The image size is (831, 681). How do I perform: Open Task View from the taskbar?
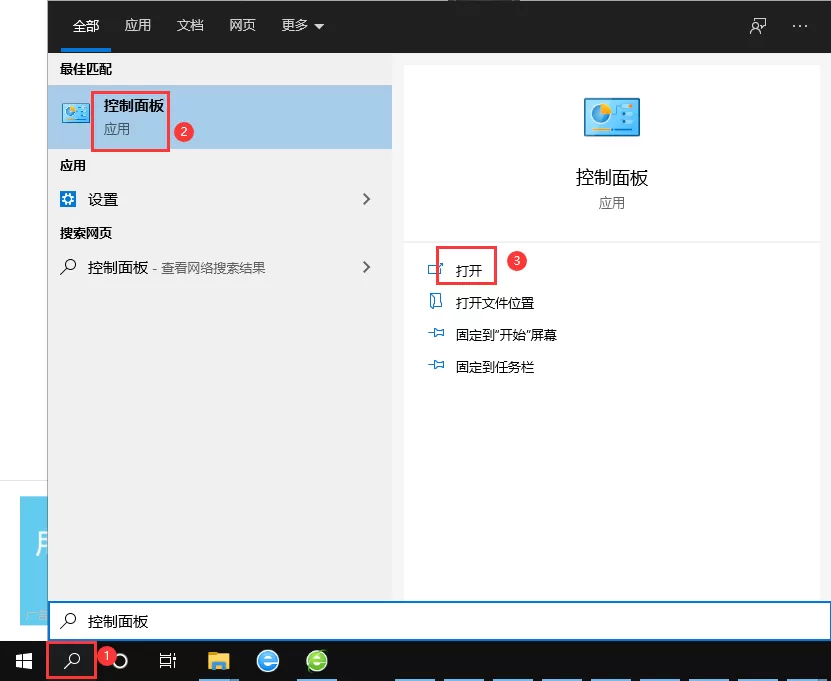(x=167, y=661)
